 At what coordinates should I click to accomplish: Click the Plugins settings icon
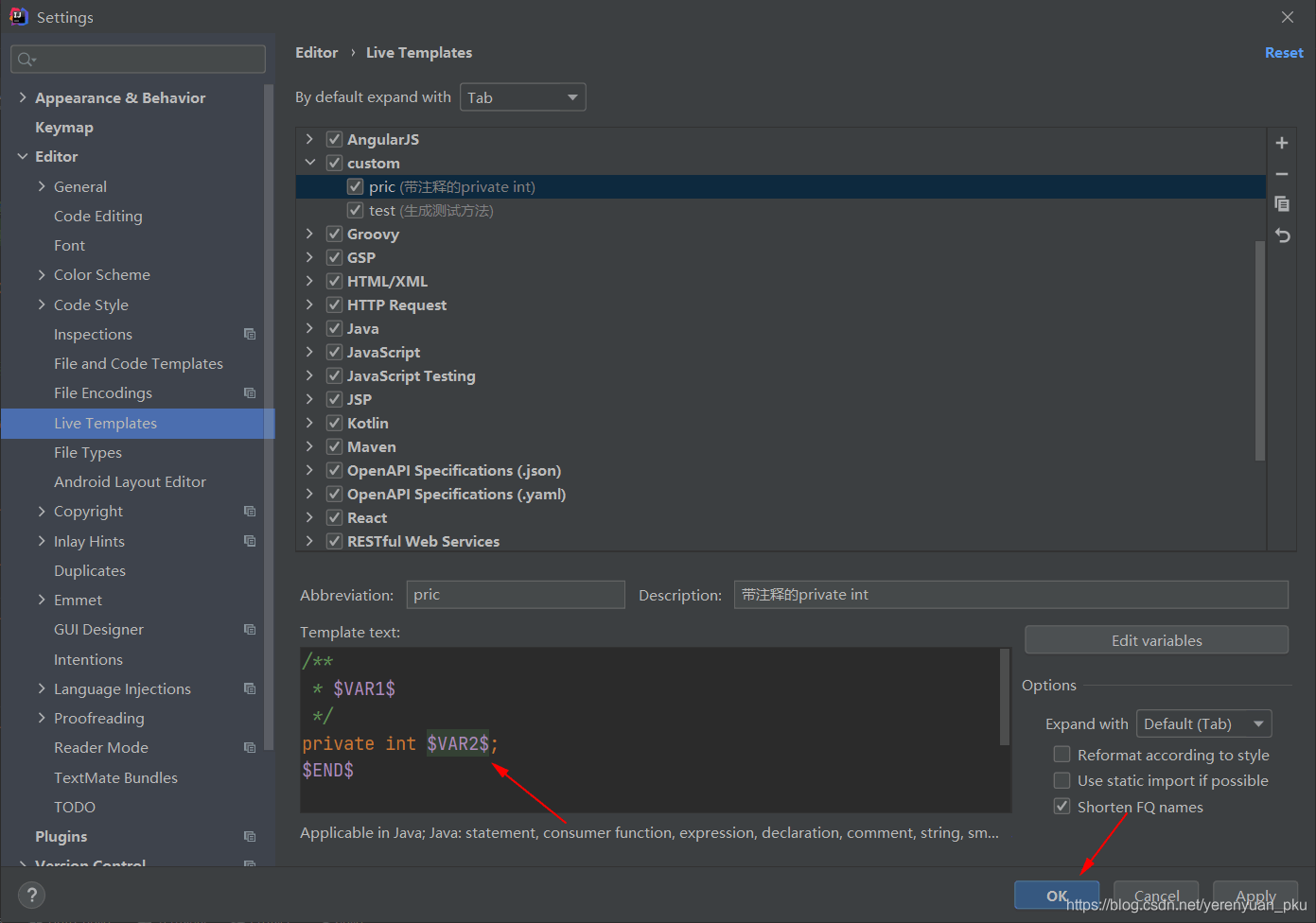click(250, 836)
